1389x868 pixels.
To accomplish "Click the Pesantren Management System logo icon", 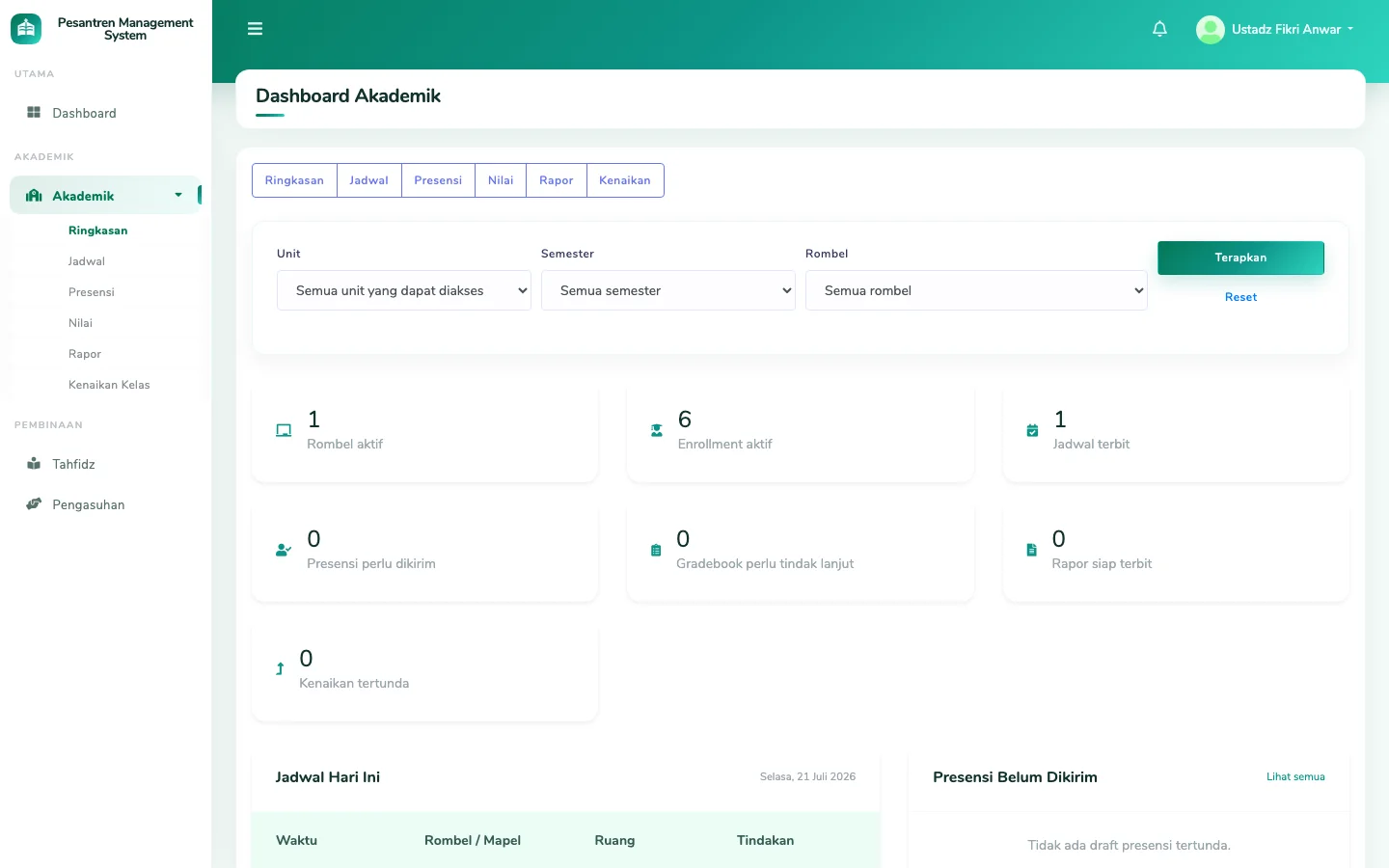I will pyautogui.click(x=26, y=29).
